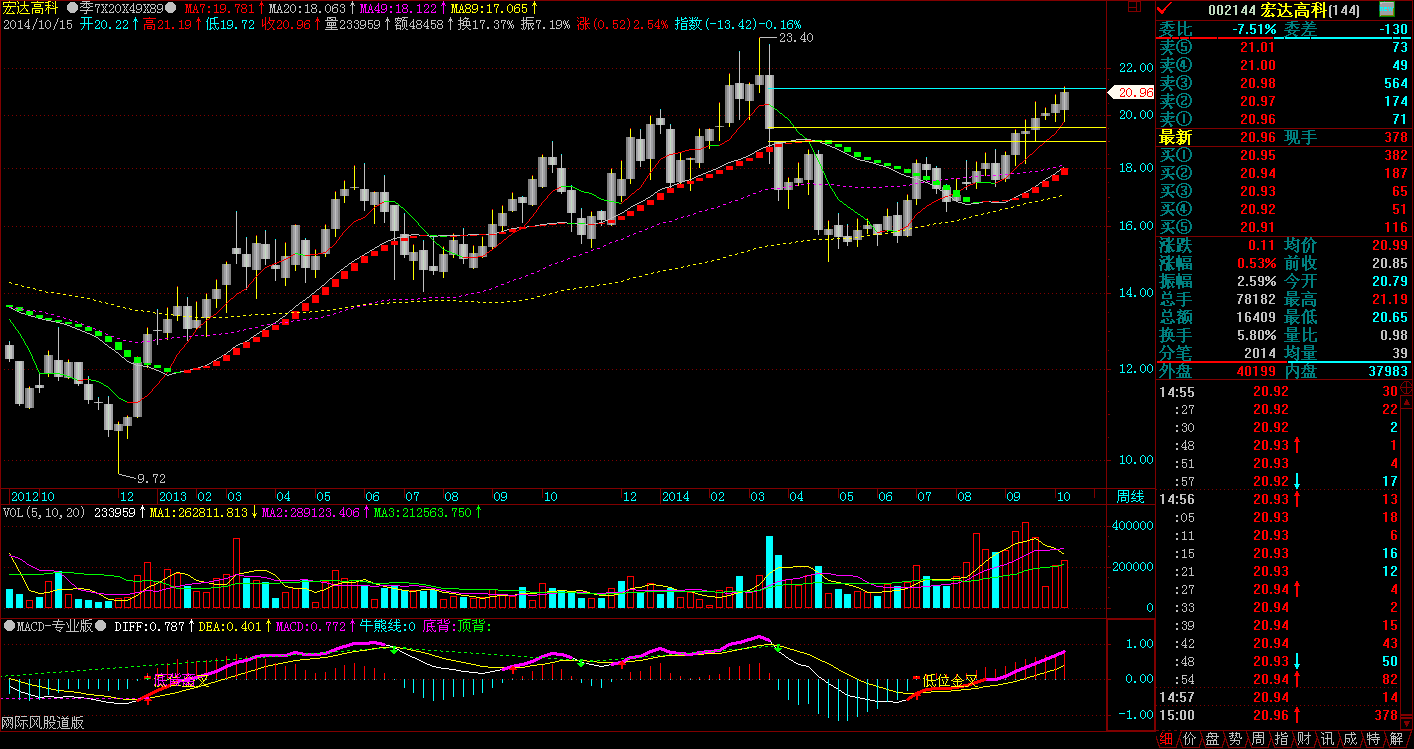Viewport: 1414px width, 749px height.
Task: Open the green 'new' icon
Action: (1387, 9)
